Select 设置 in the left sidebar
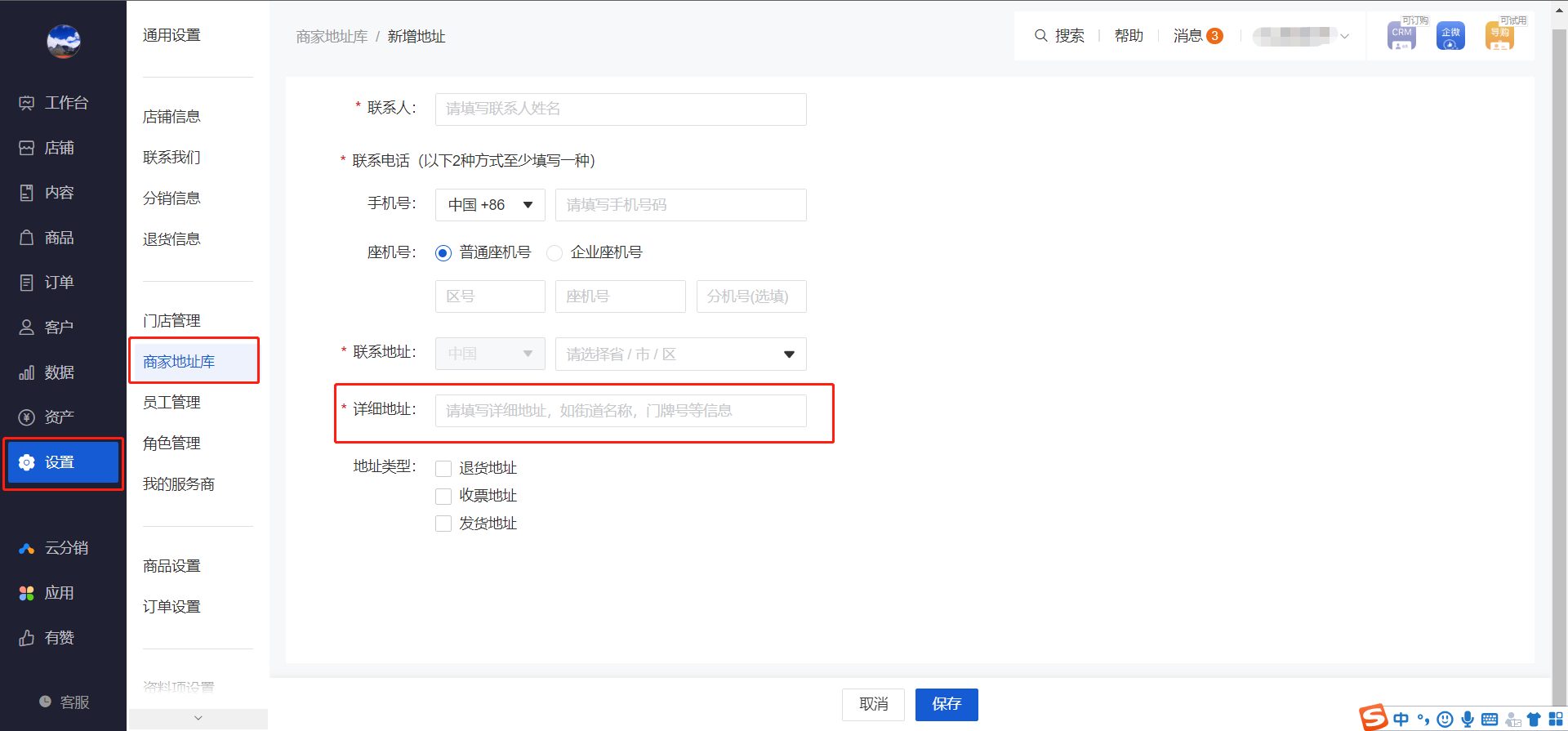The width and height of the screenshot is (1568, 731). tap(63, 462)
